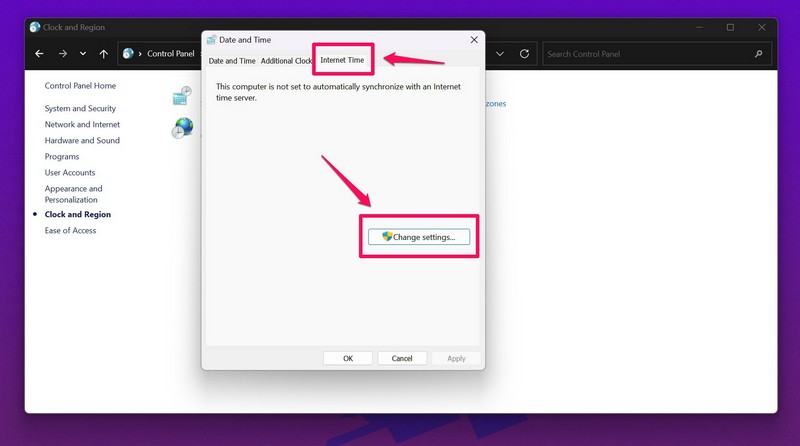Open Ease of Access category
Screen dimensions: 800x446
(70, 231)
